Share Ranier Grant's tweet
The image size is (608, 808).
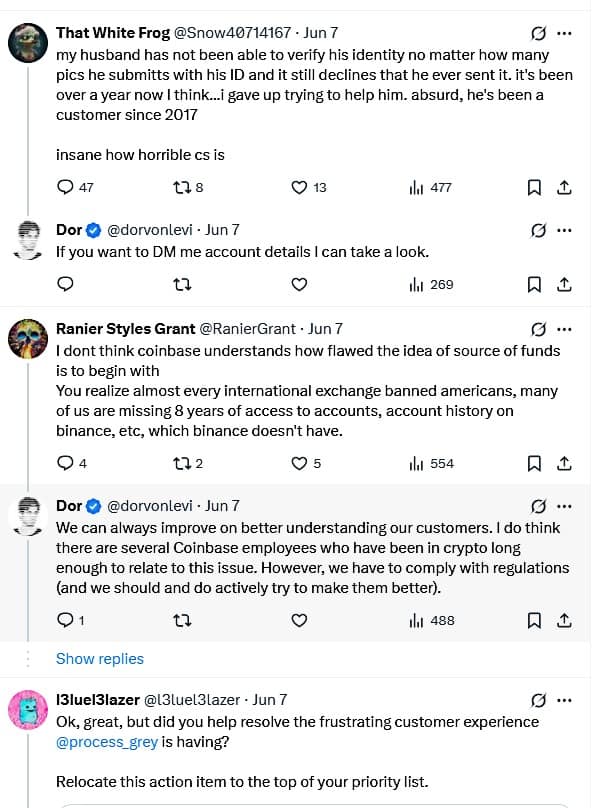click(565, 463)
